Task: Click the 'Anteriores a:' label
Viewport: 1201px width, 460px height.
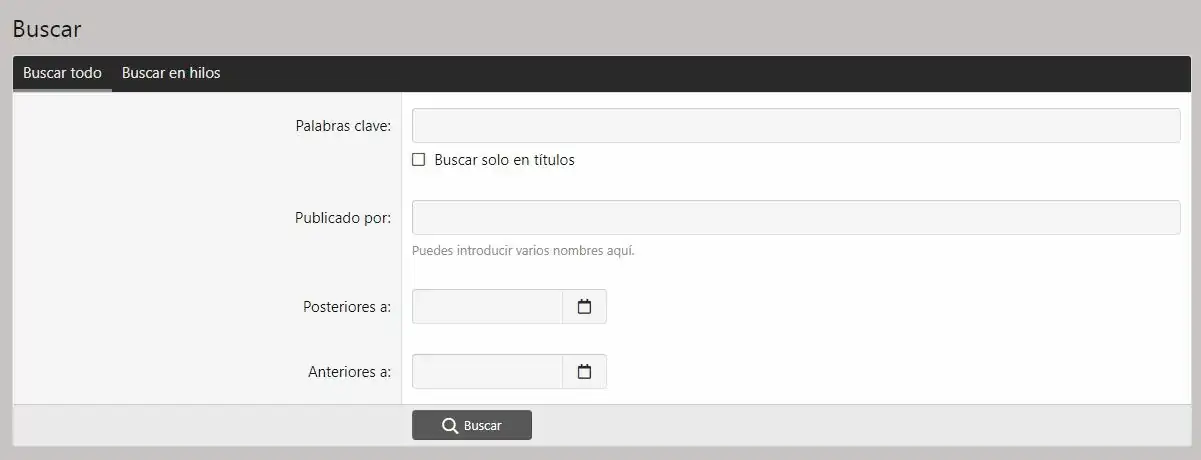Action: coord(349,372)
